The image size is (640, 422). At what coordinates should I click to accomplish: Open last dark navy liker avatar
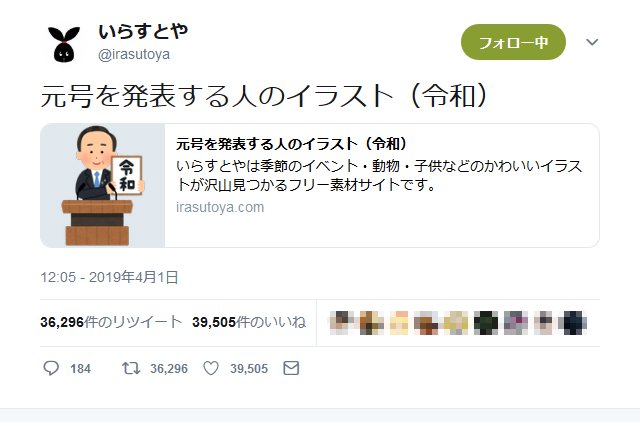[x=575, y=323]
